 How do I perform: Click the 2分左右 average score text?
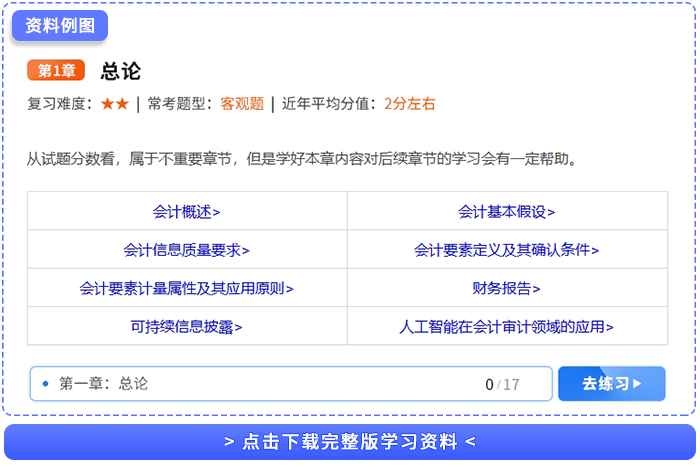coord(409,104)
